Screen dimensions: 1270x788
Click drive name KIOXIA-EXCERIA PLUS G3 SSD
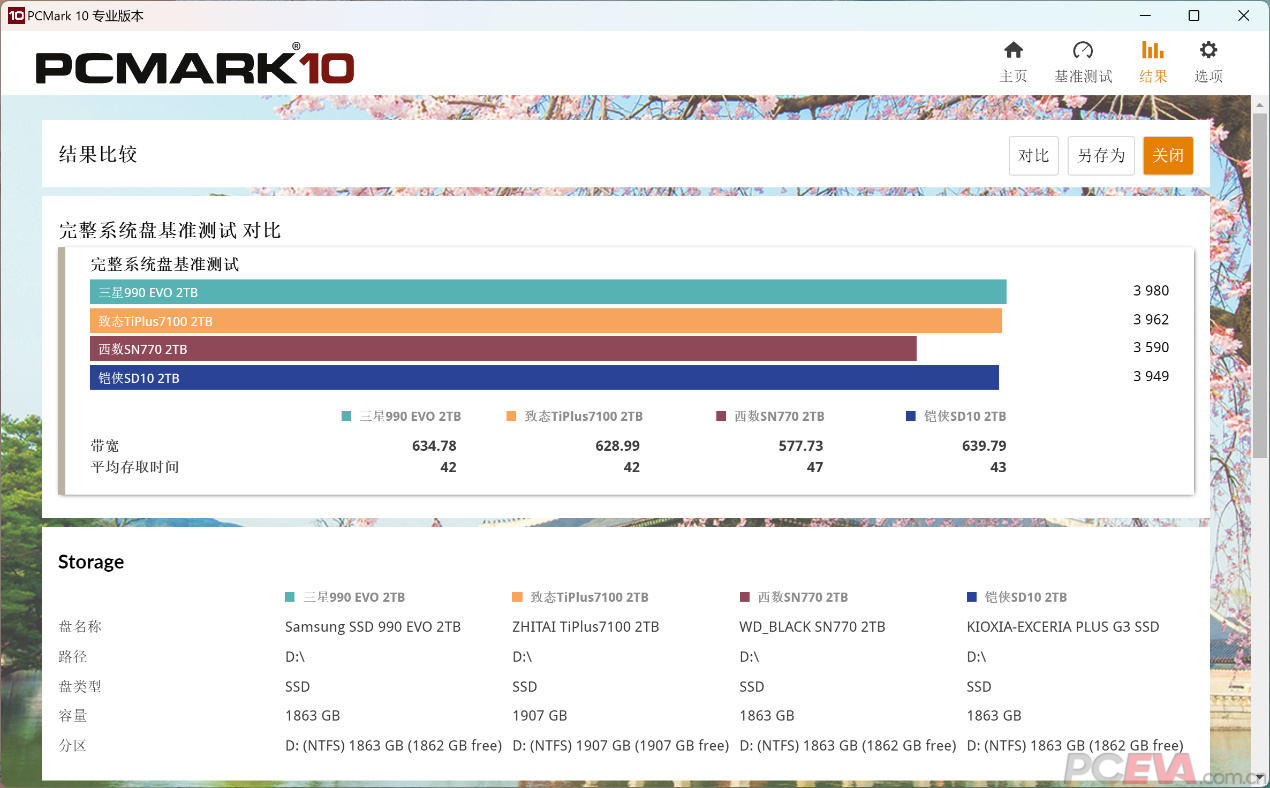pos(1063,627)
